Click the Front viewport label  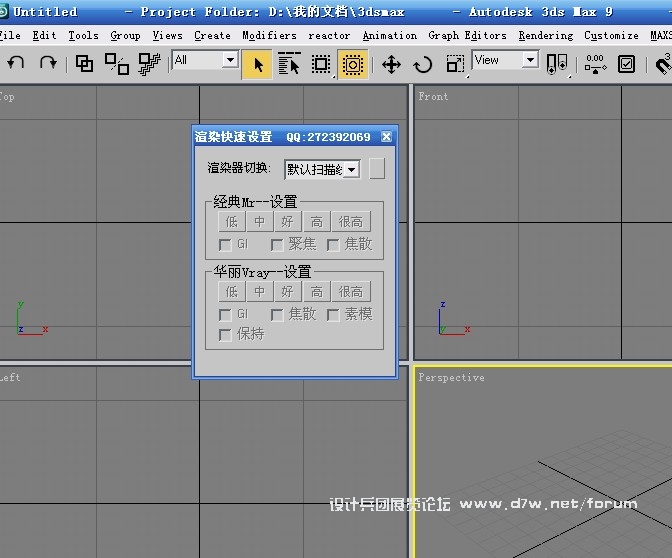click(433, 96)
